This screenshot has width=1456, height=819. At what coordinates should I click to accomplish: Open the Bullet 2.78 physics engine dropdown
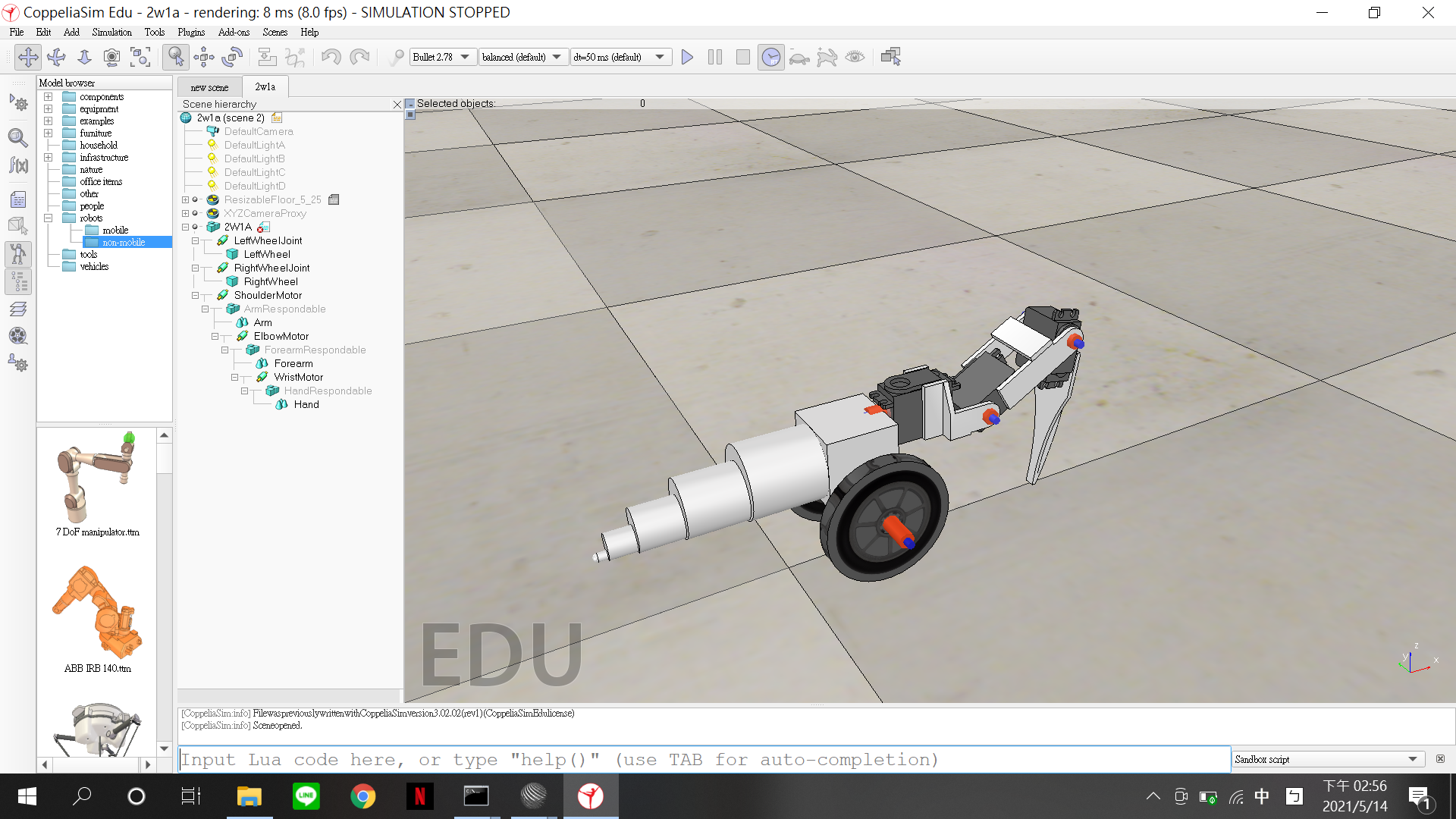[442, 57]
